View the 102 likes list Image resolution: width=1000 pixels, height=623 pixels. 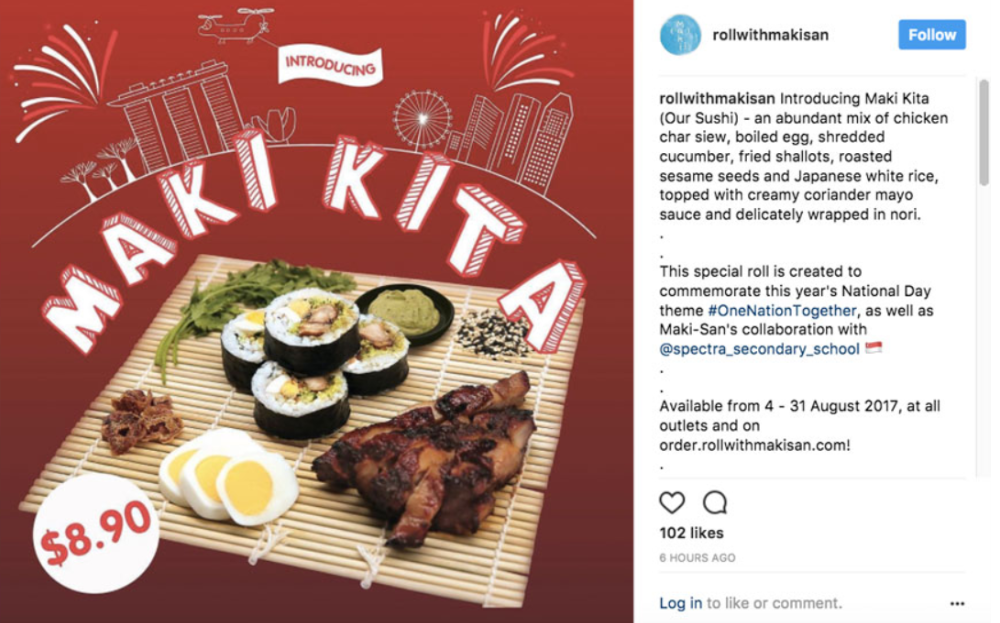691,533
